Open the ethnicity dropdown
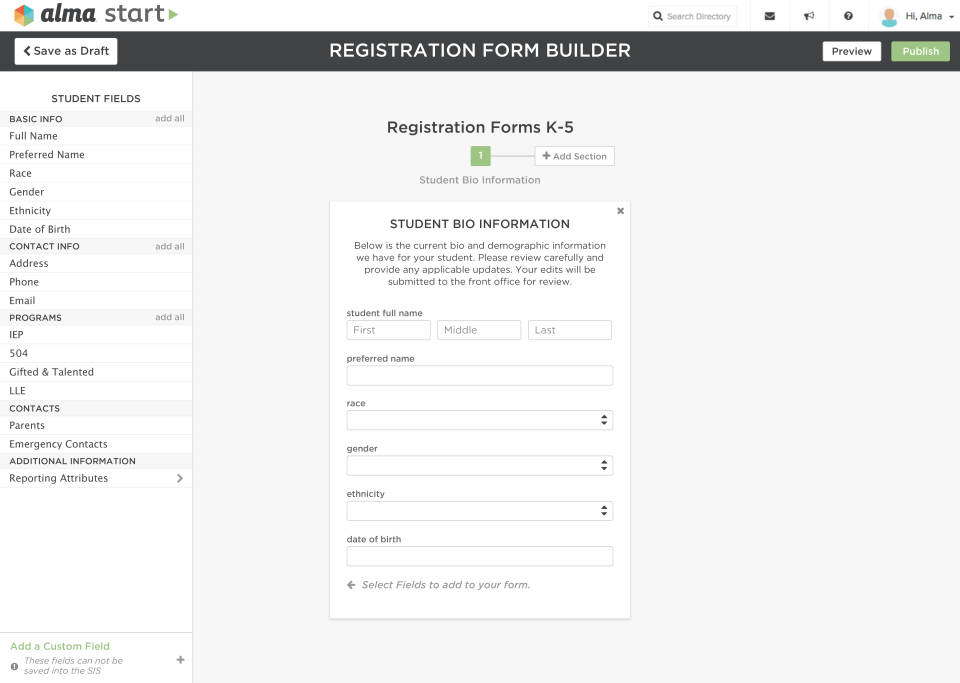The width and height of the screenshot is (960, 683). coord(479,511)
